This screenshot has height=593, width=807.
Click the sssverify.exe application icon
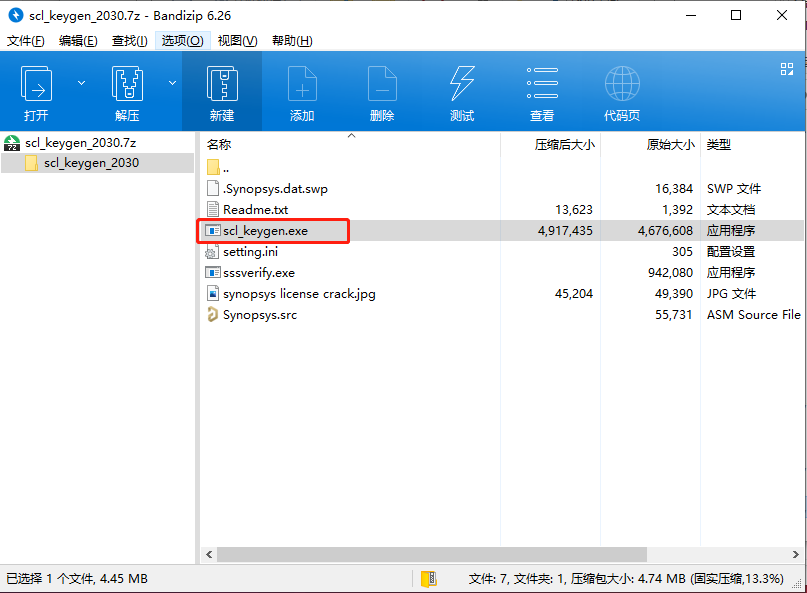213,273
